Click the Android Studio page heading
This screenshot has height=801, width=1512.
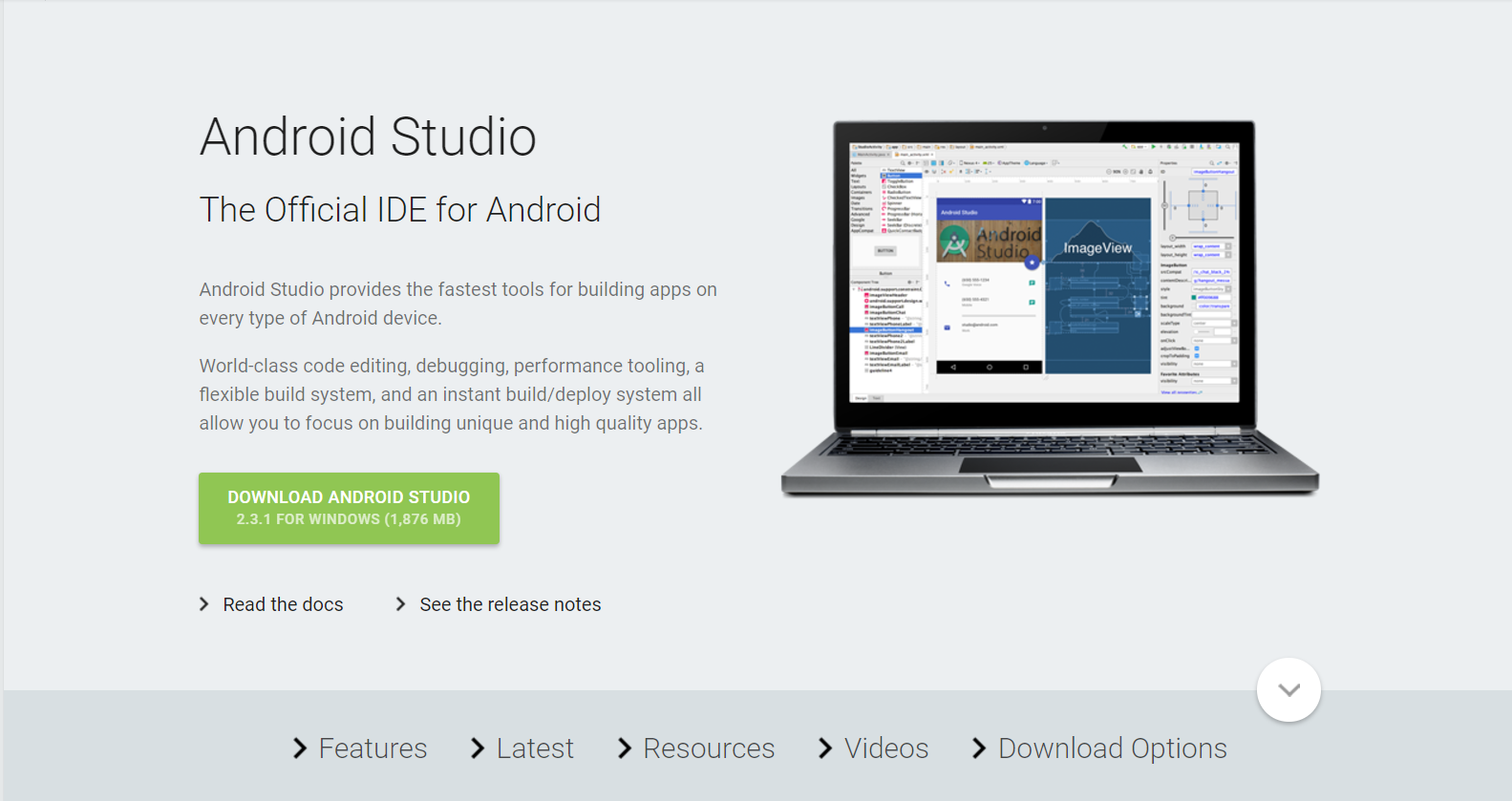pyautogui.click(x=368, y=137)
